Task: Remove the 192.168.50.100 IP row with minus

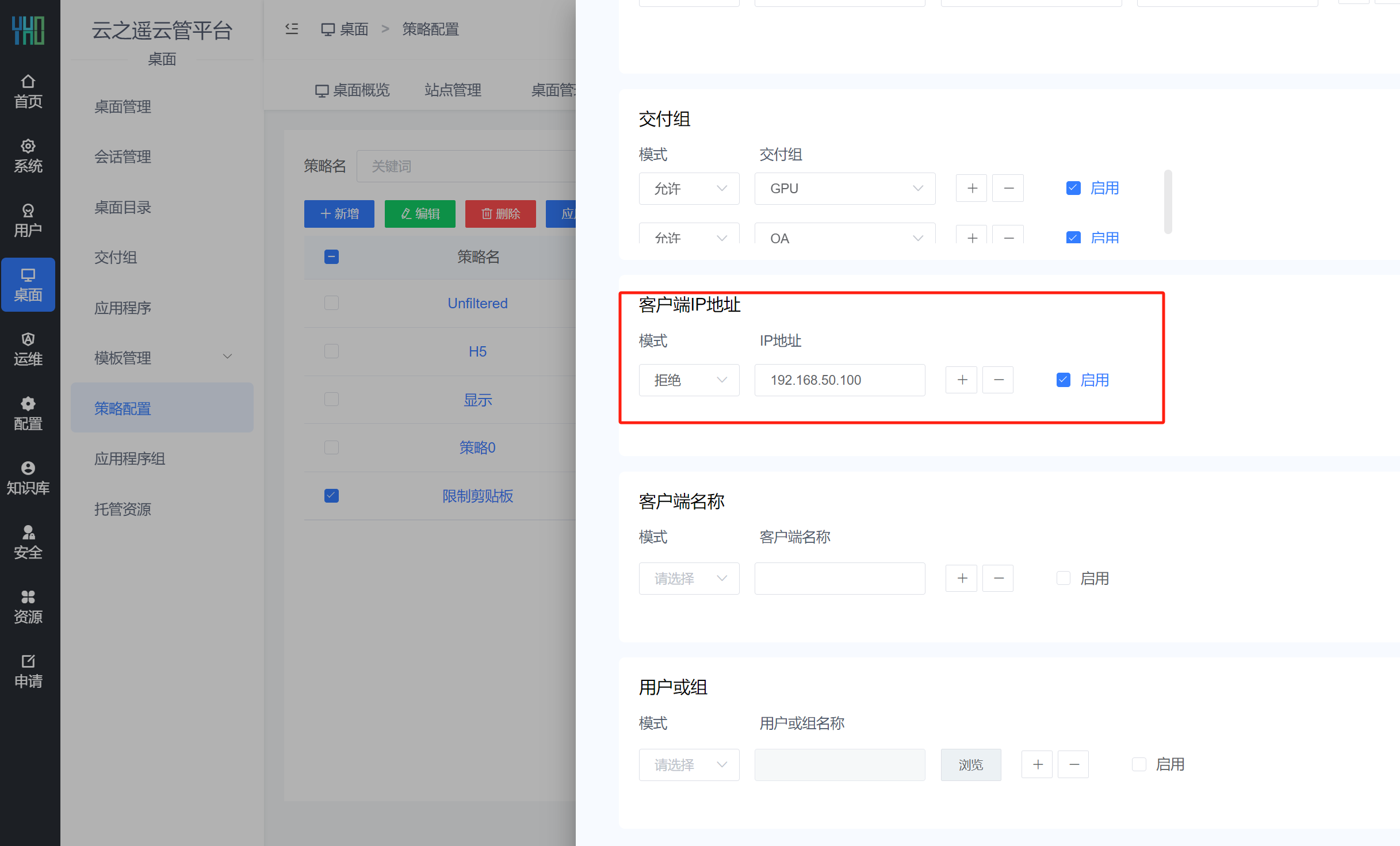Action: click(999, 380)
